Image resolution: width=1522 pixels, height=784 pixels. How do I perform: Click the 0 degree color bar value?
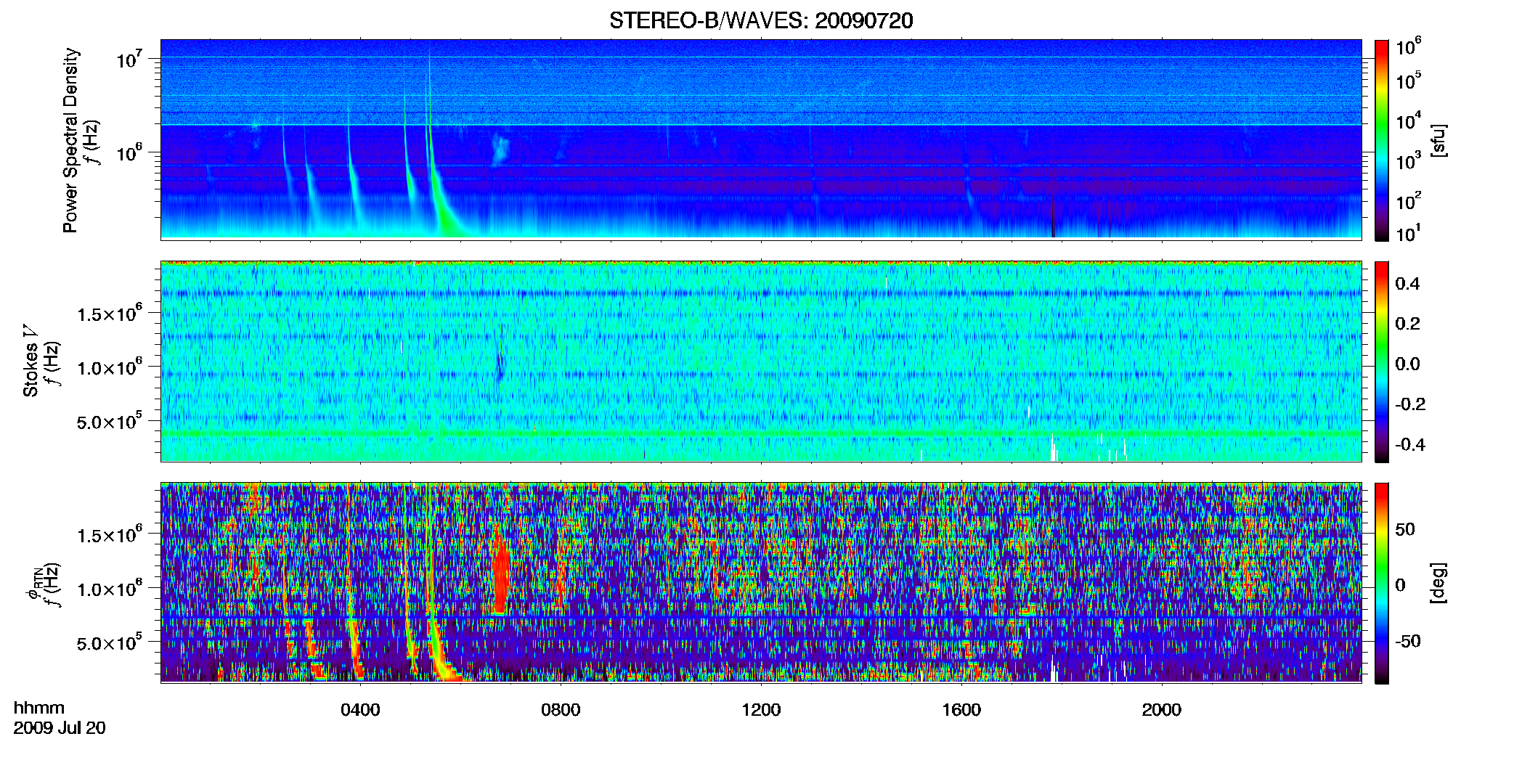tap(1400, 585)
